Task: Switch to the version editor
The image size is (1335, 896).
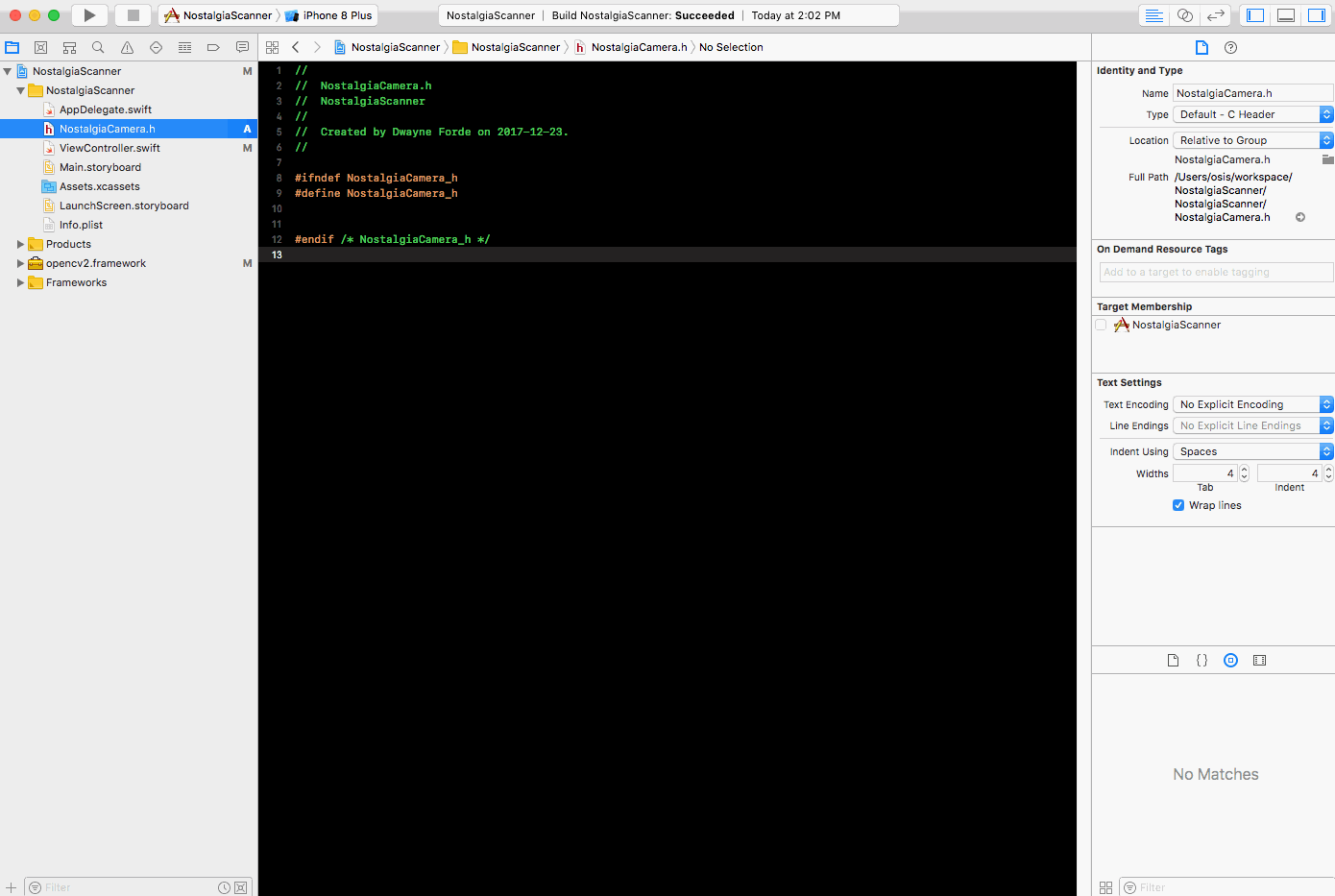Action: pos(1216,15)
